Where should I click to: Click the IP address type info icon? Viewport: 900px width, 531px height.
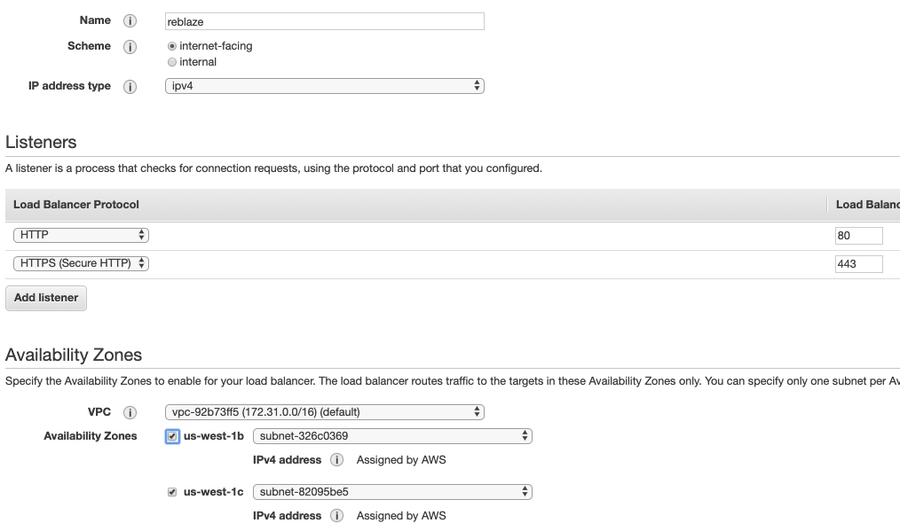tap(130, 87)
